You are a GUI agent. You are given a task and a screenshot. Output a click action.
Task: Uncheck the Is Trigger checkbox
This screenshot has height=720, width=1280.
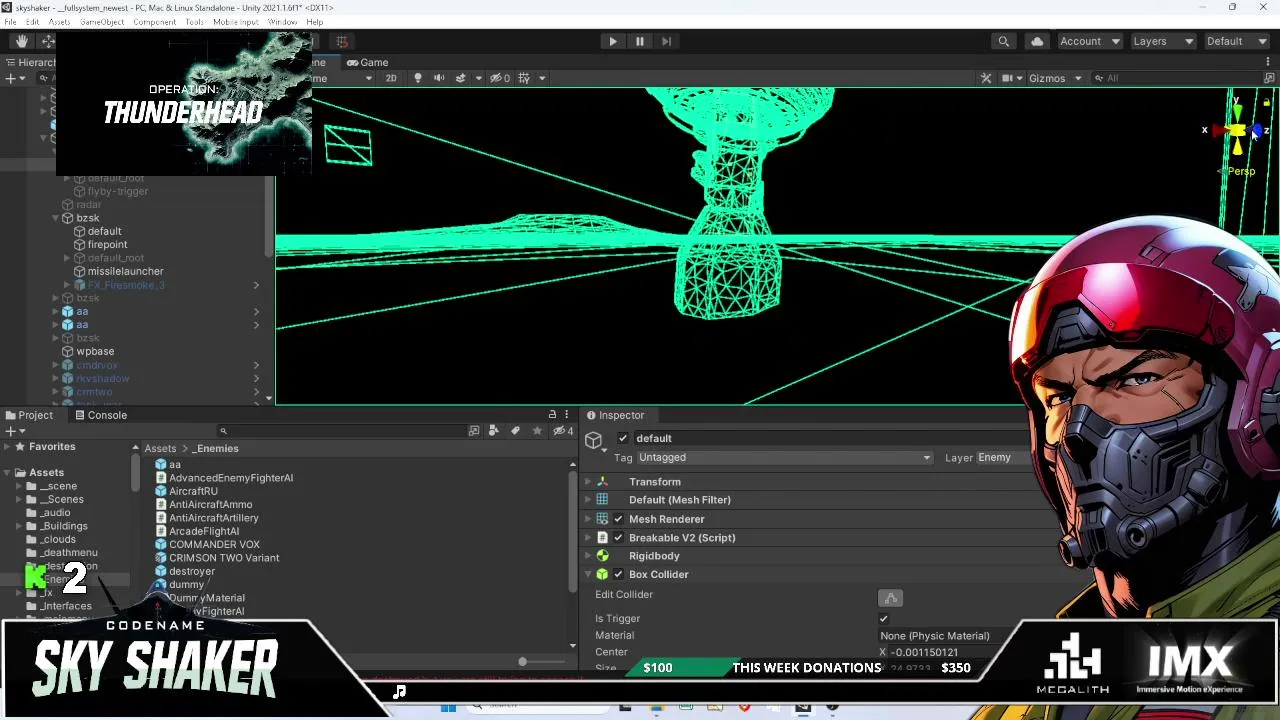pos(884,619)
